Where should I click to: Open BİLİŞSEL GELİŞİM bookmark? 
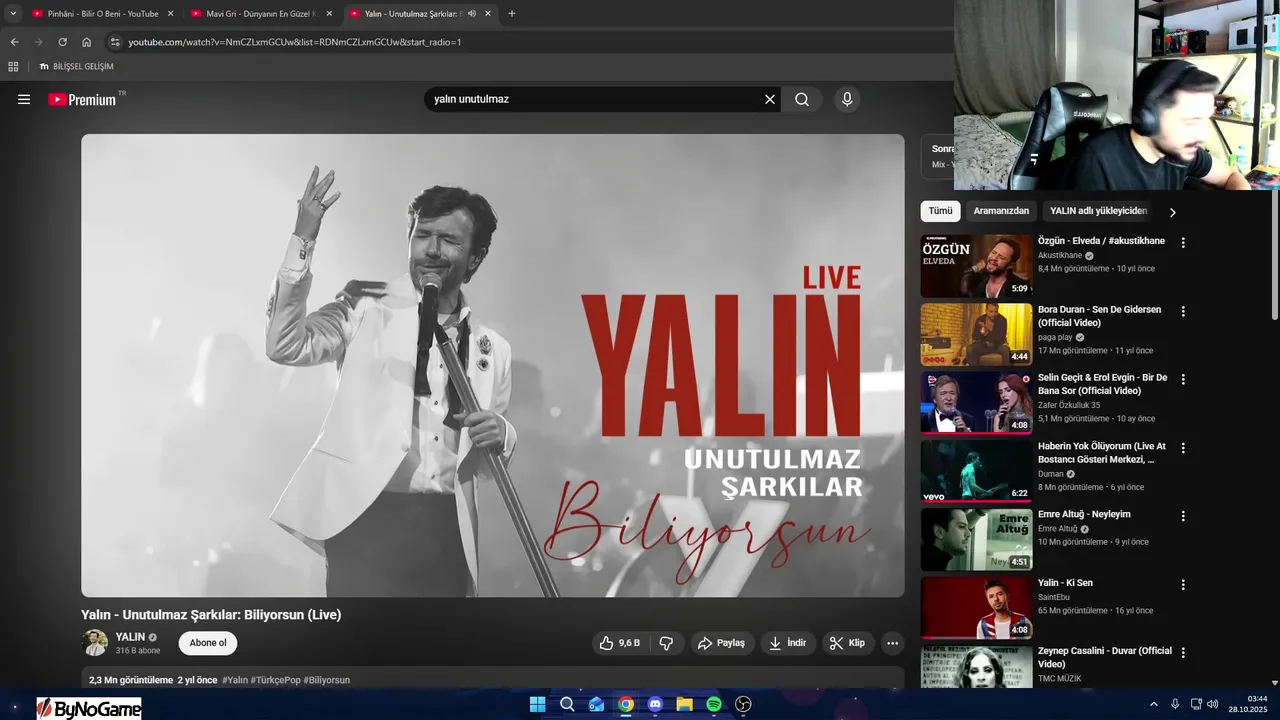tap(76, 67)
